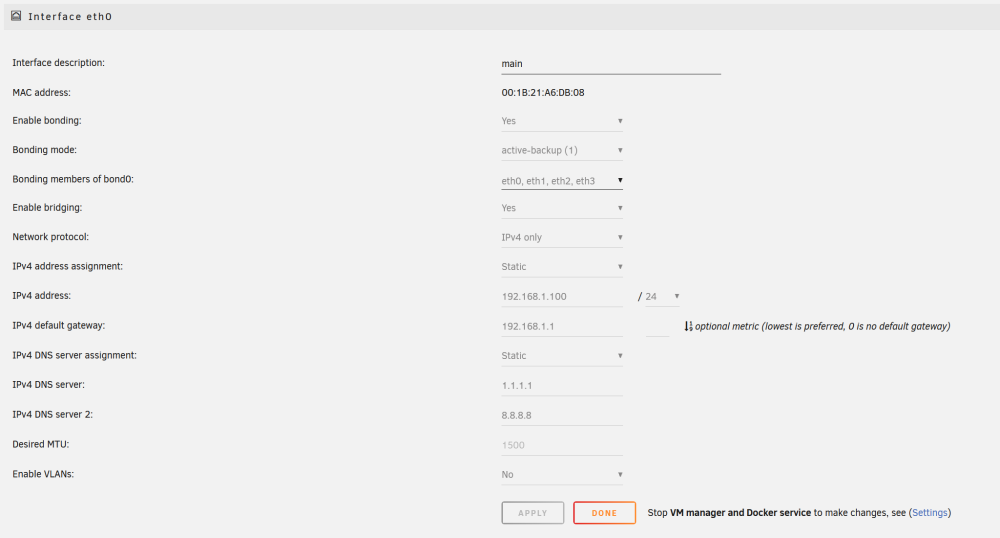Image resolution: width=1000 pixels, height=538 pixels.
Task: Click the 'Bonding members of bond0:' label
Action: tap(73, 179)
